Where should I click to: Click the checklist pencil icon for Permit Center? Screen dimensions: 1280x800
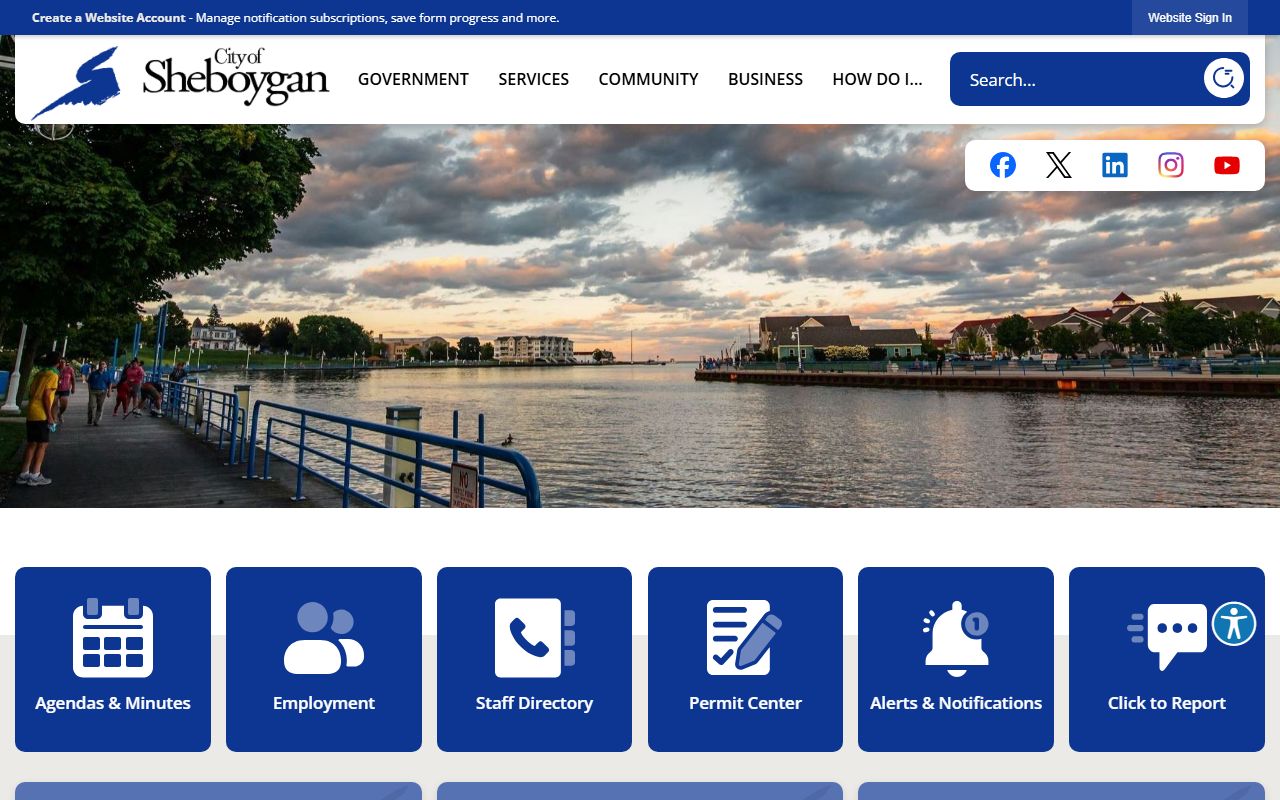tap(745, 637)
